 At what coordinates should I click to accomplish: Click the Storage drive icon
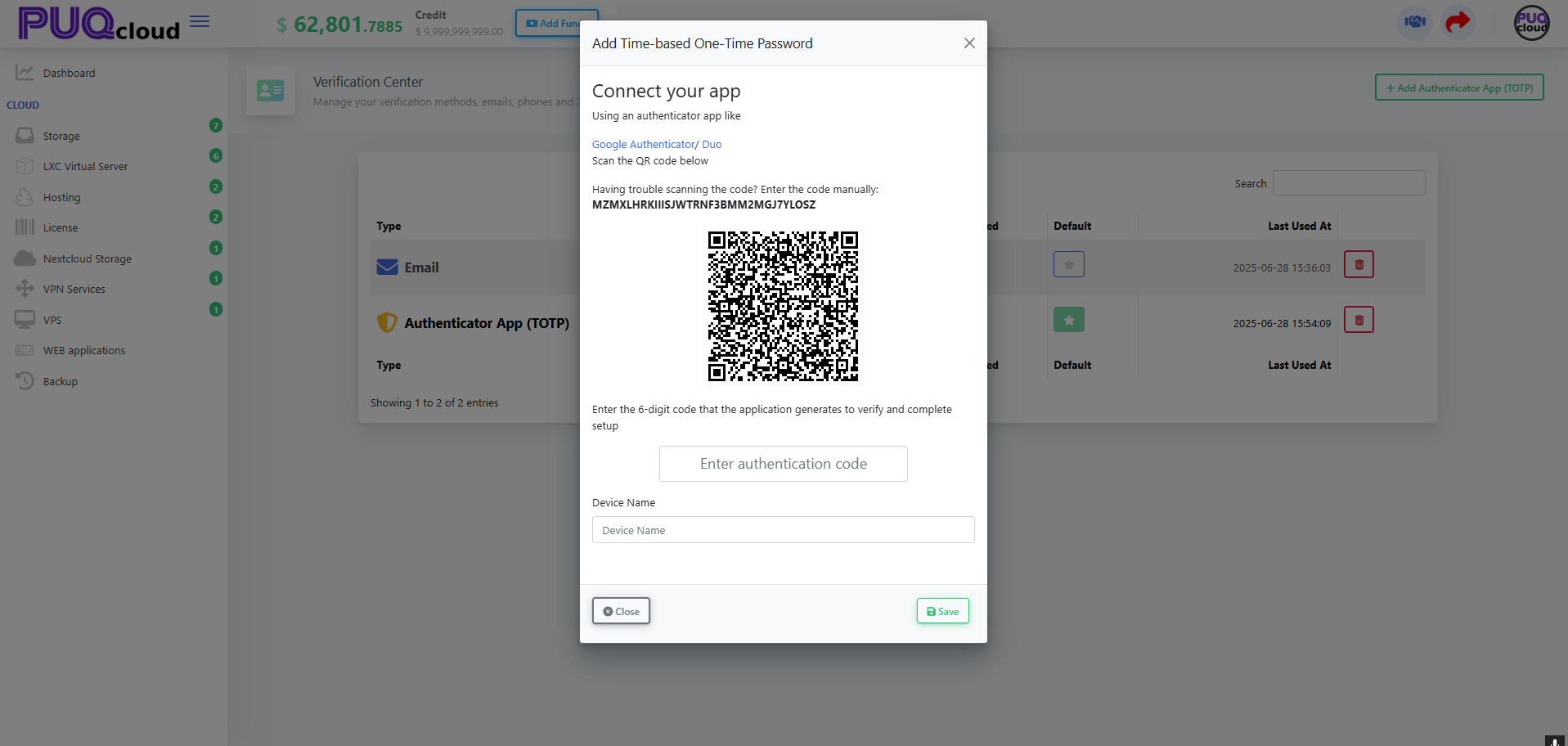pyautogui.click(x=25, y=136)
